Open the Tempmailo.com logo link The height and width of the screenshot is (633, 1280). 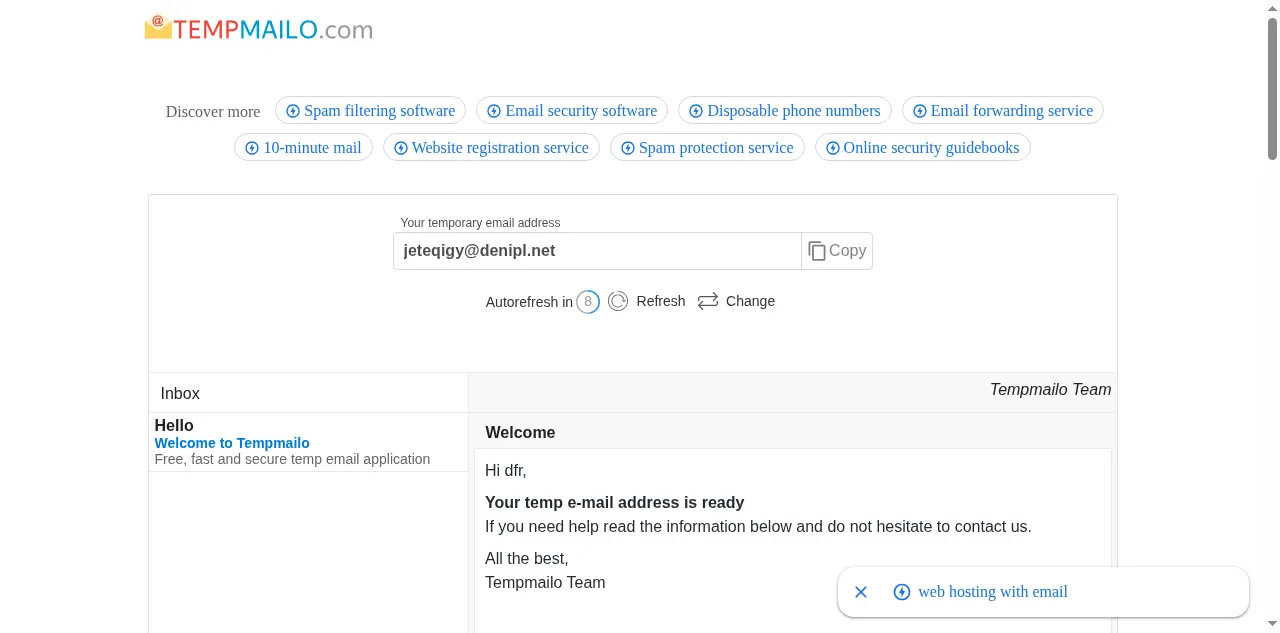(x=258, y=28)
